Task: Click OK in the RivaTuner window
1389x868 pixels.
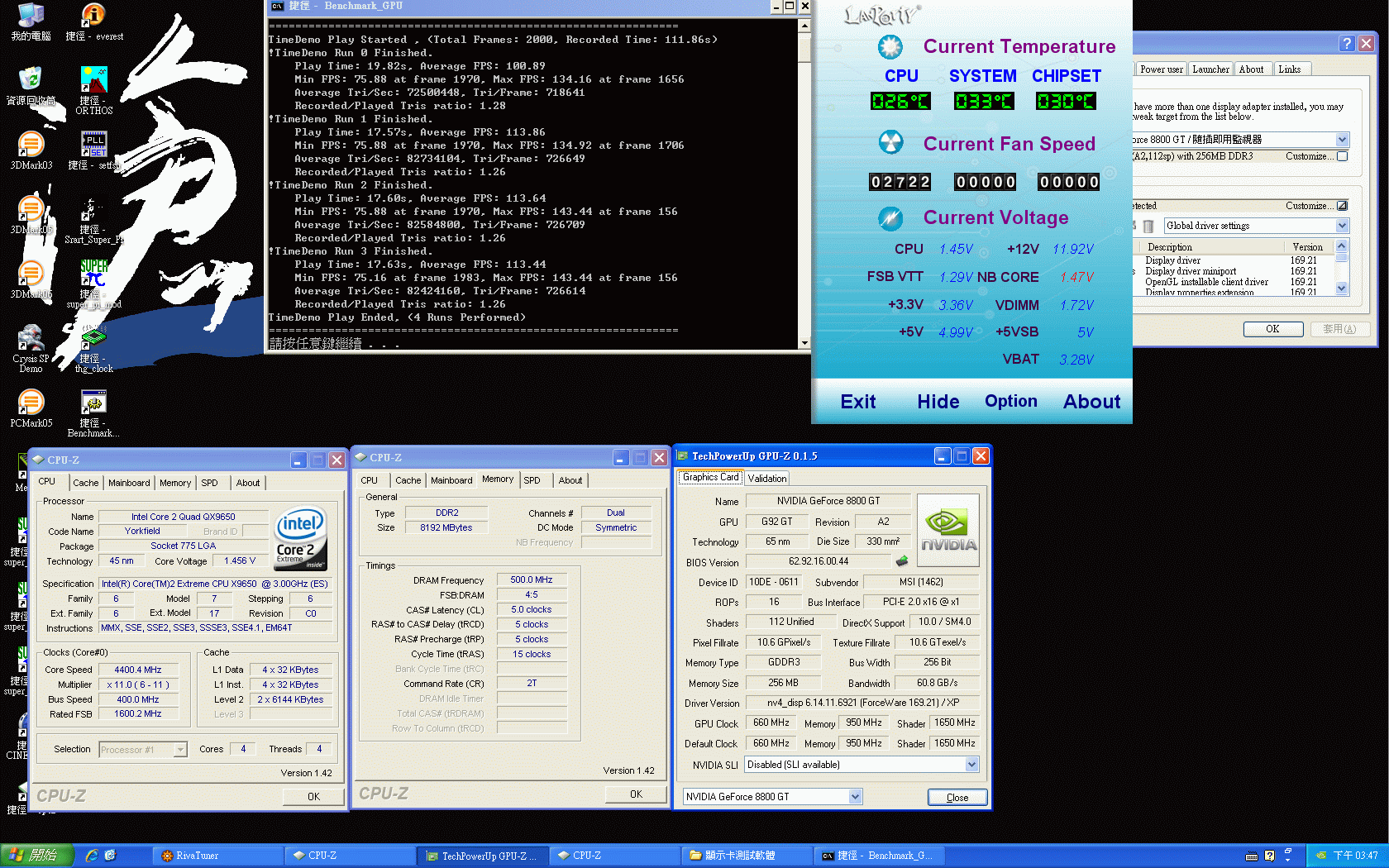Action: coord(1273,329)
